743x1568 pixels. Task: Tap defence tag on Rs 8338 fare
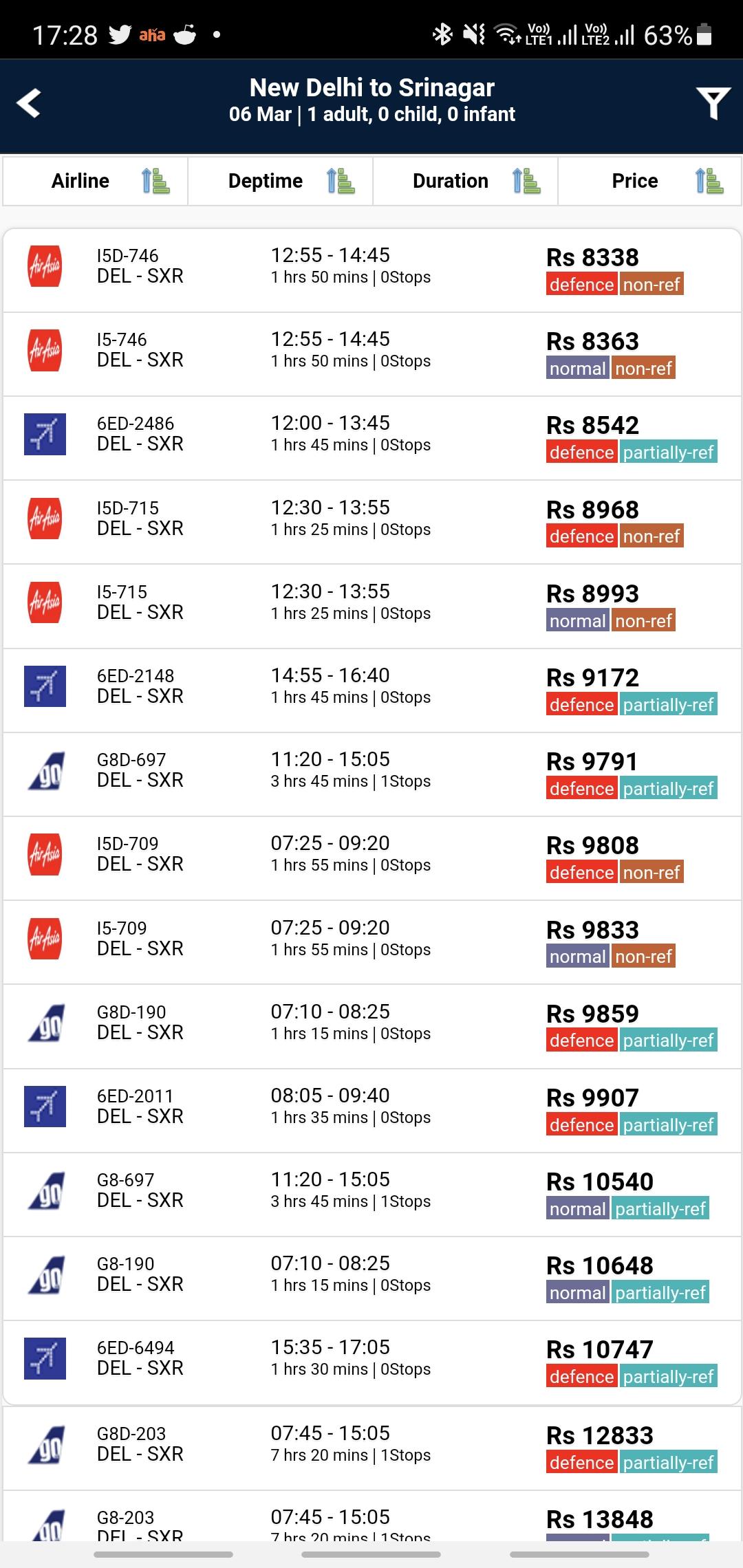582,285
